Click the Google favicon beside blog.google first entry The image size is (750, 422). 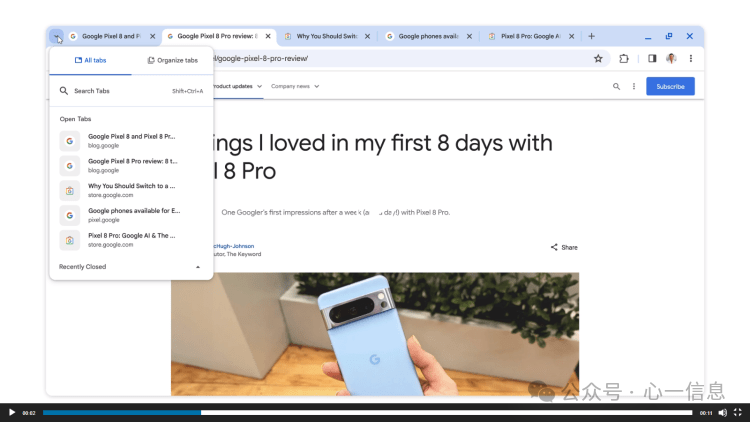(x=70, y=141)
